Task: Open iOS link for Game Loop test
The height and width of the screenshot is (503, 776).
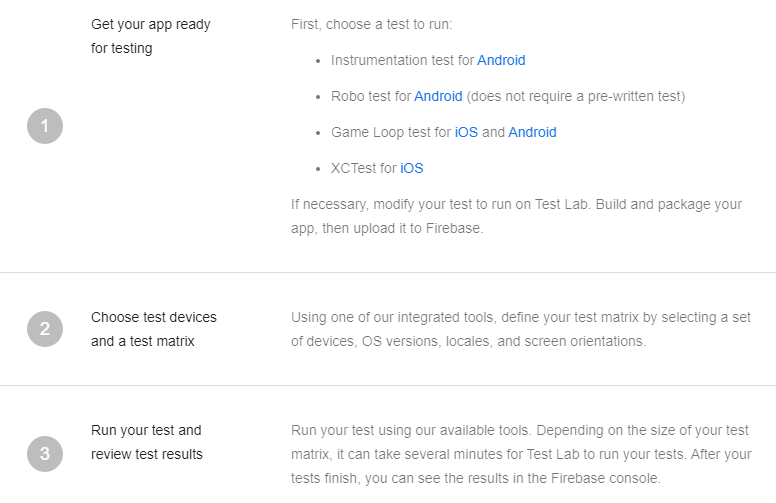Action: (x=466, y=132)
